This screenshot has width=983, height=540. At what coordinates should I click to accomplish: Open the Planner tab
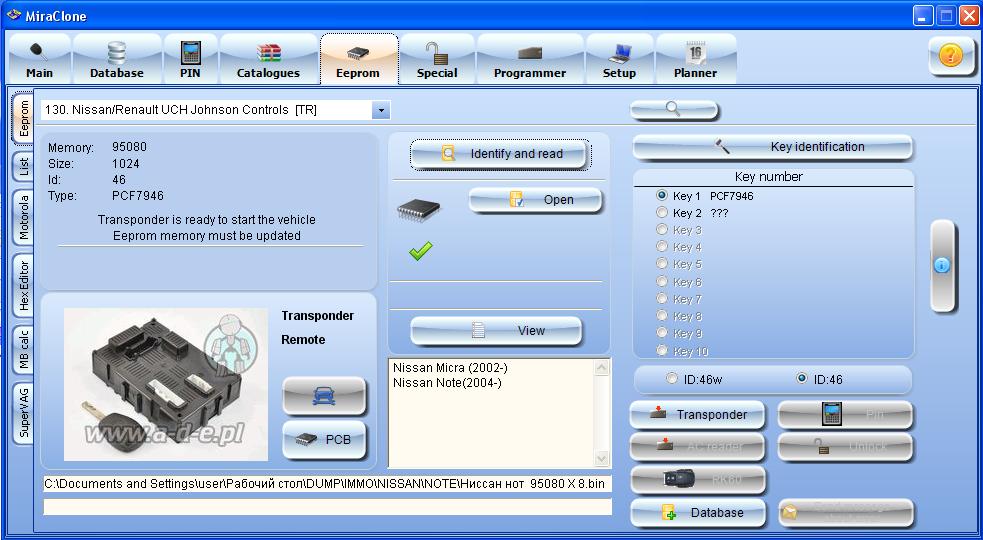695,60
